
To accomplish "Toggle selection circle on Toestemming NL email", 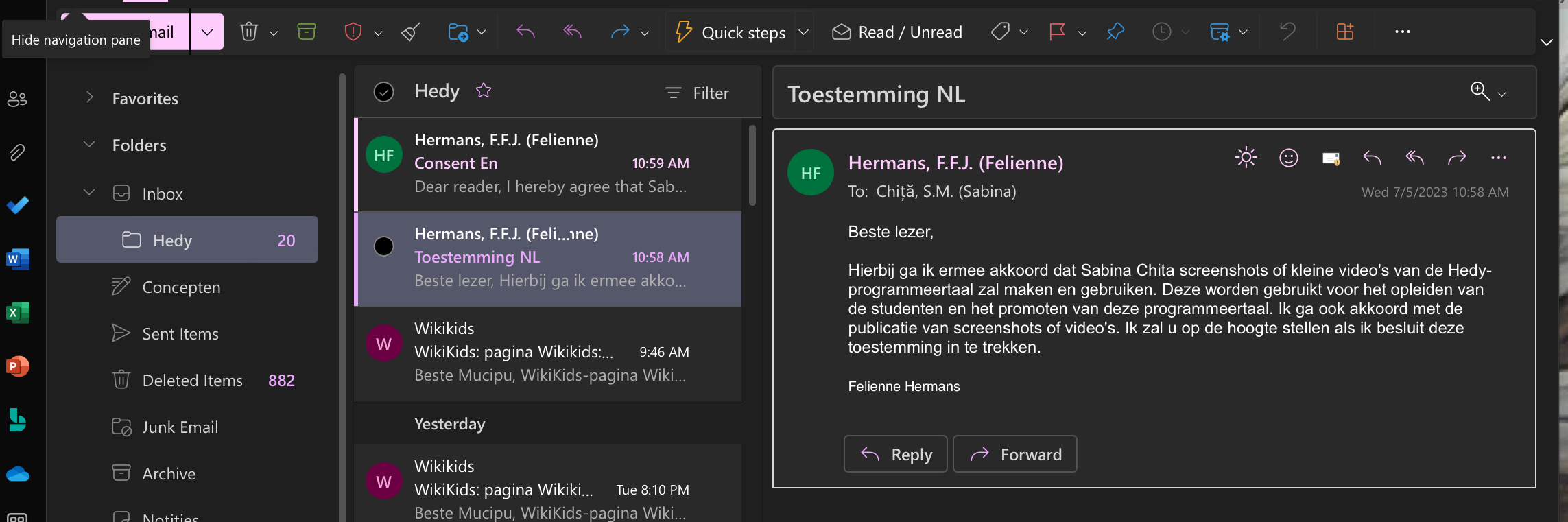I will tap(384, 246).
